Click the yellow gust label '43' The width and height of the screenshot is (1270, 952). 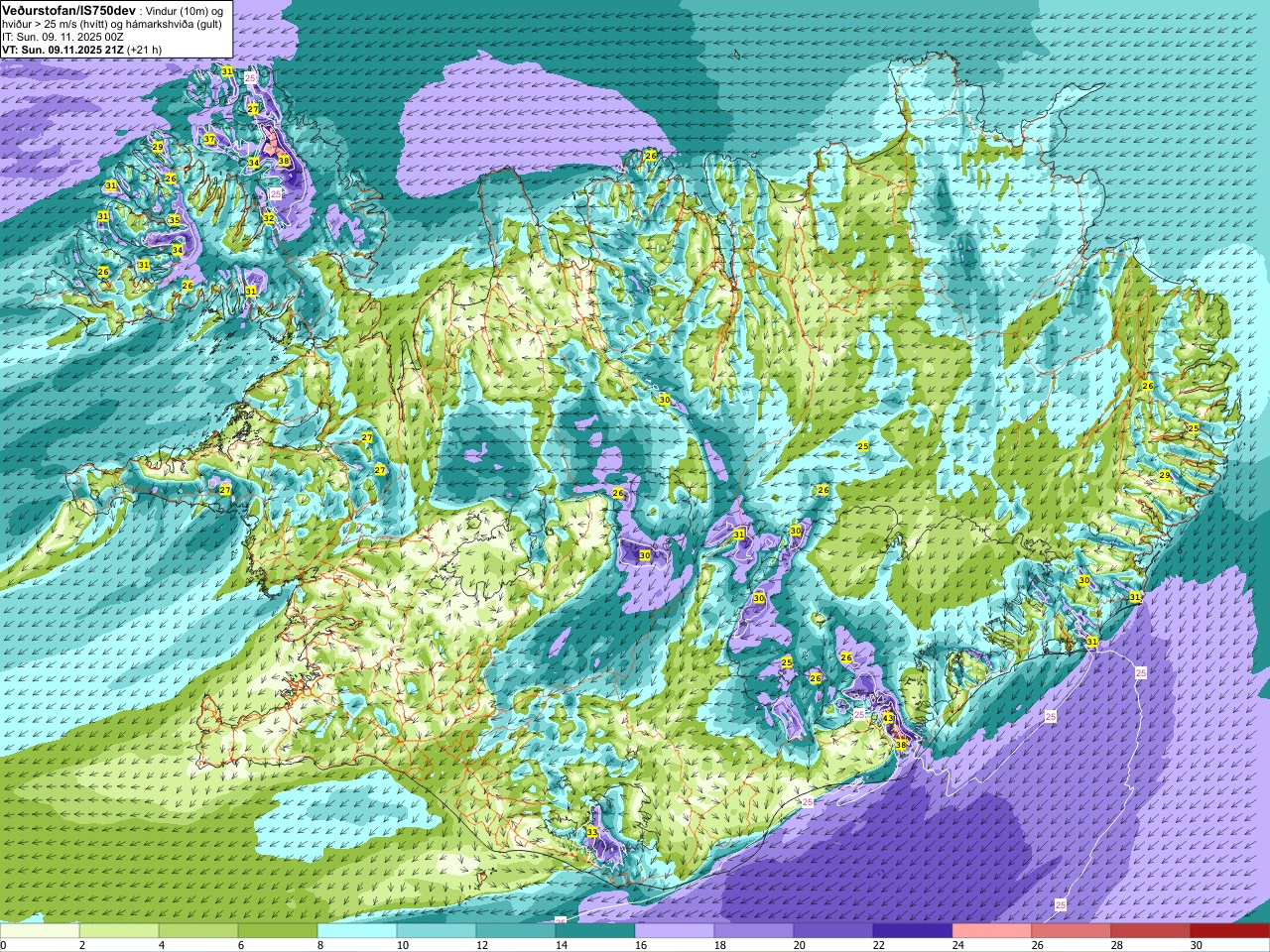pyautogui.click(x=888, y=718)
